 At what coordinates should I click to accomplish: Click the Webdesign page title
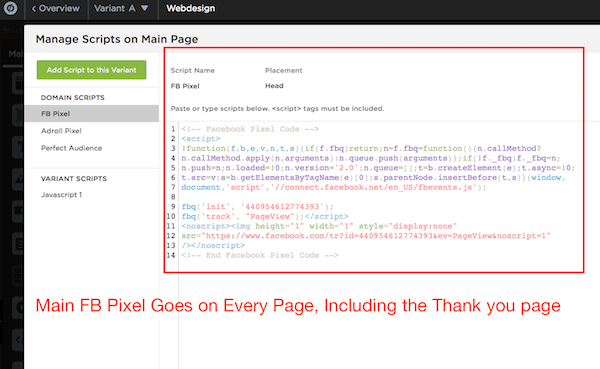(x=191, y=8)
